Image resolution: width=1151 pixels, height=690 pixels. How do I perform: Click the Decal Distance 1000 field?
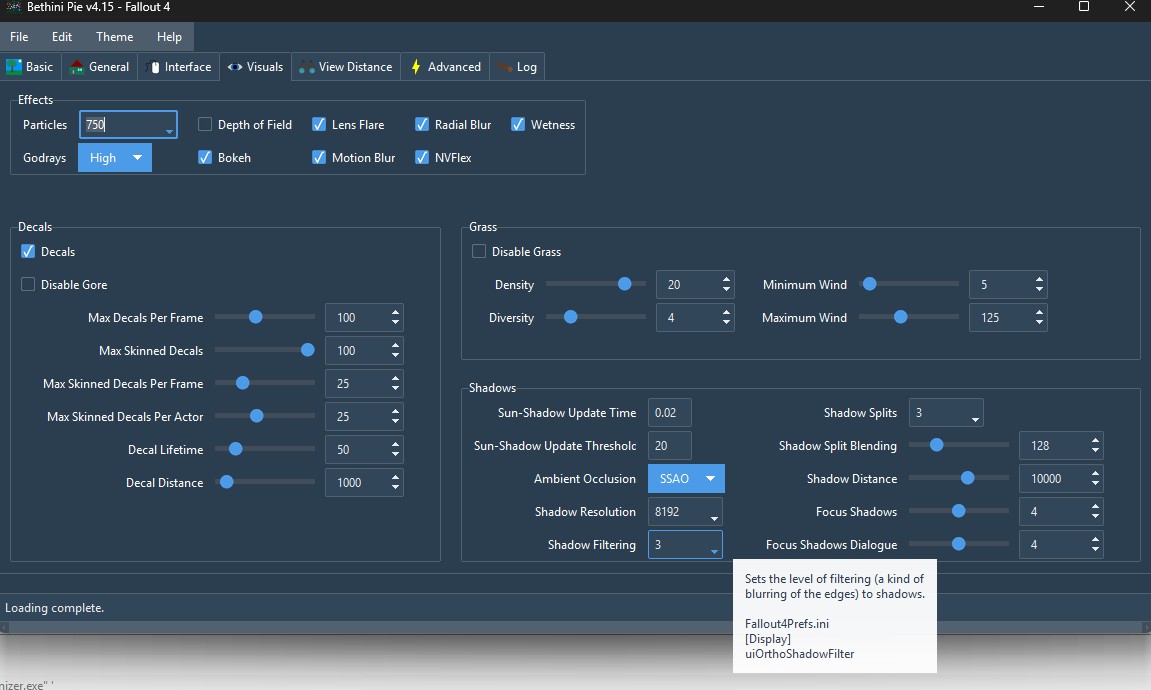364,483
